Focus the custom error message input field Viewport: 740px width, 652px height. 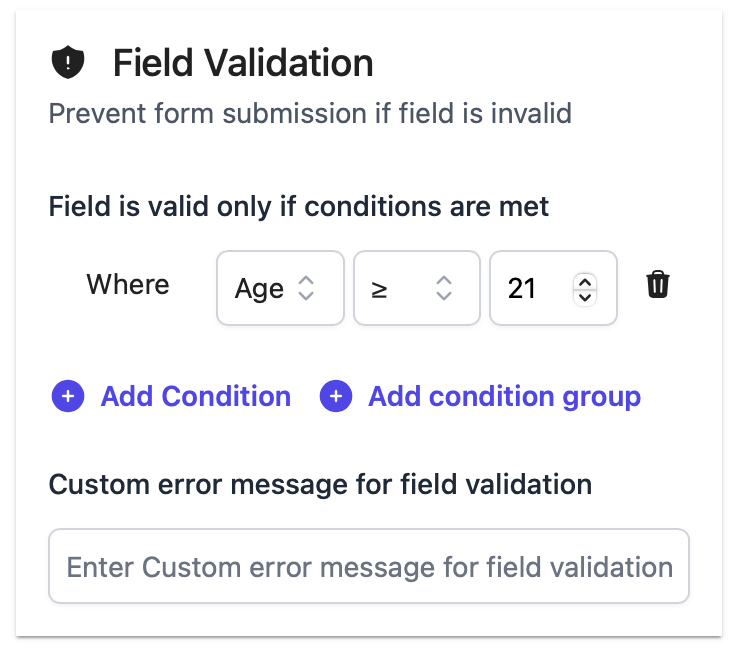coord(369,566)
